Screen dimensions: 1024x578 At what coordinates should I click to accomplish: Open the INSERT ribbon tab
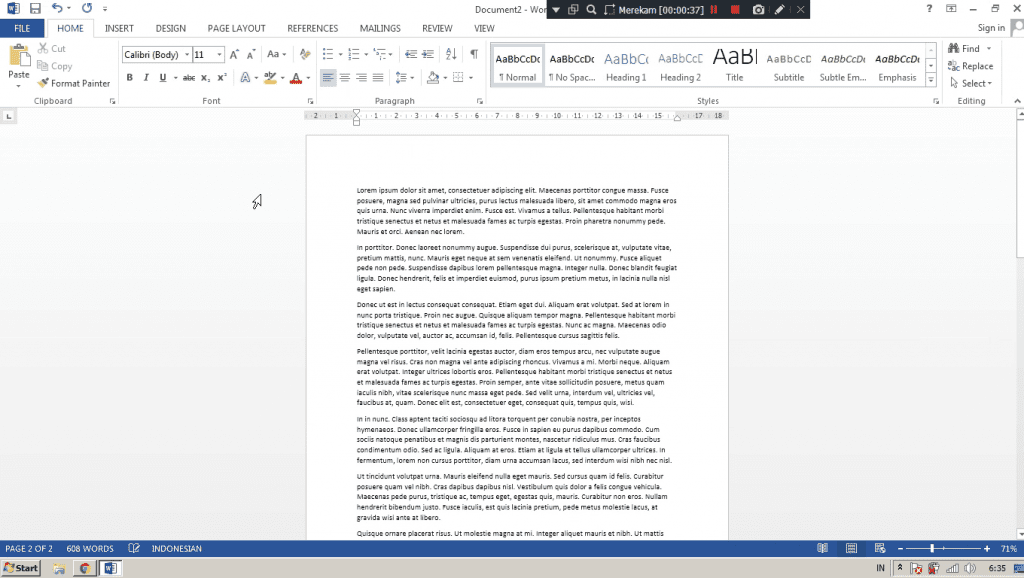pos(119,29)
